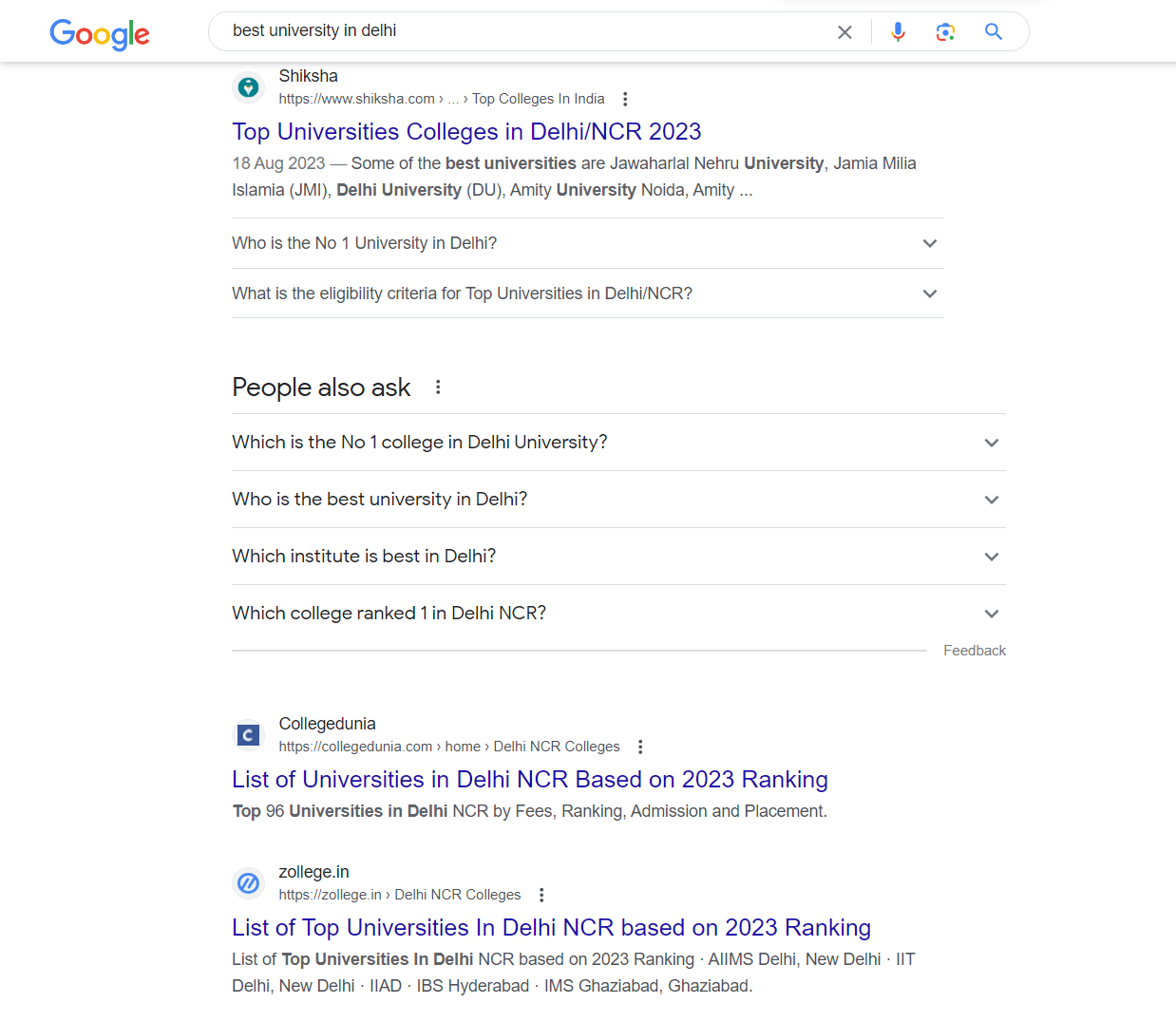
Task: Expand 'Which college ranked 1 in Delhi NCR?'
Action: pos(618,614)
